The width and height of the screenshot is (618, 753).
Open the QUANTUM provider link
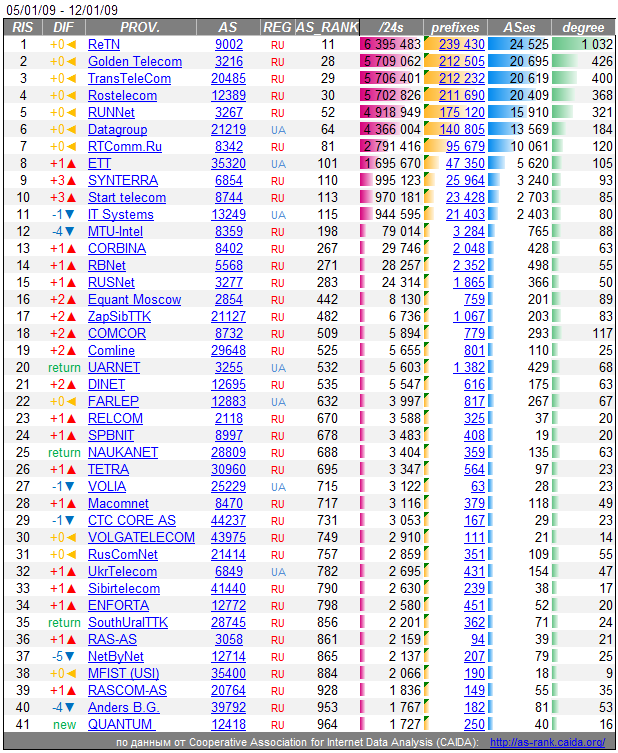tap(121, 725)
